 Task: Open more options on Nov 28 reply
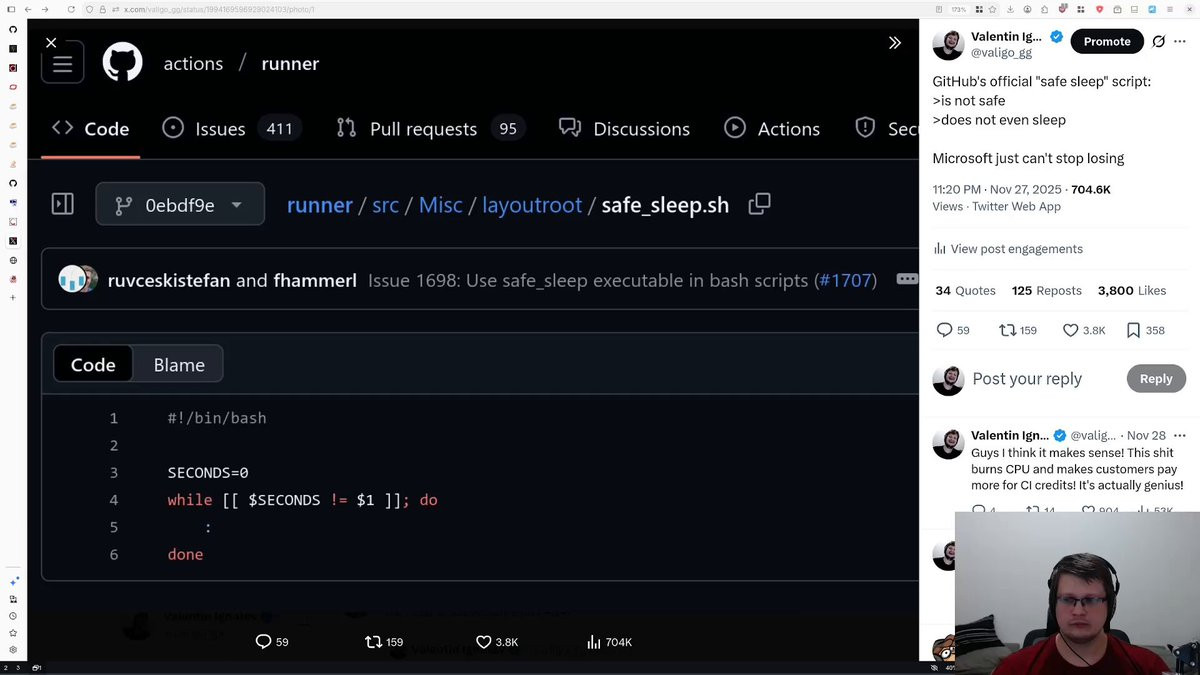(1180, 436)
